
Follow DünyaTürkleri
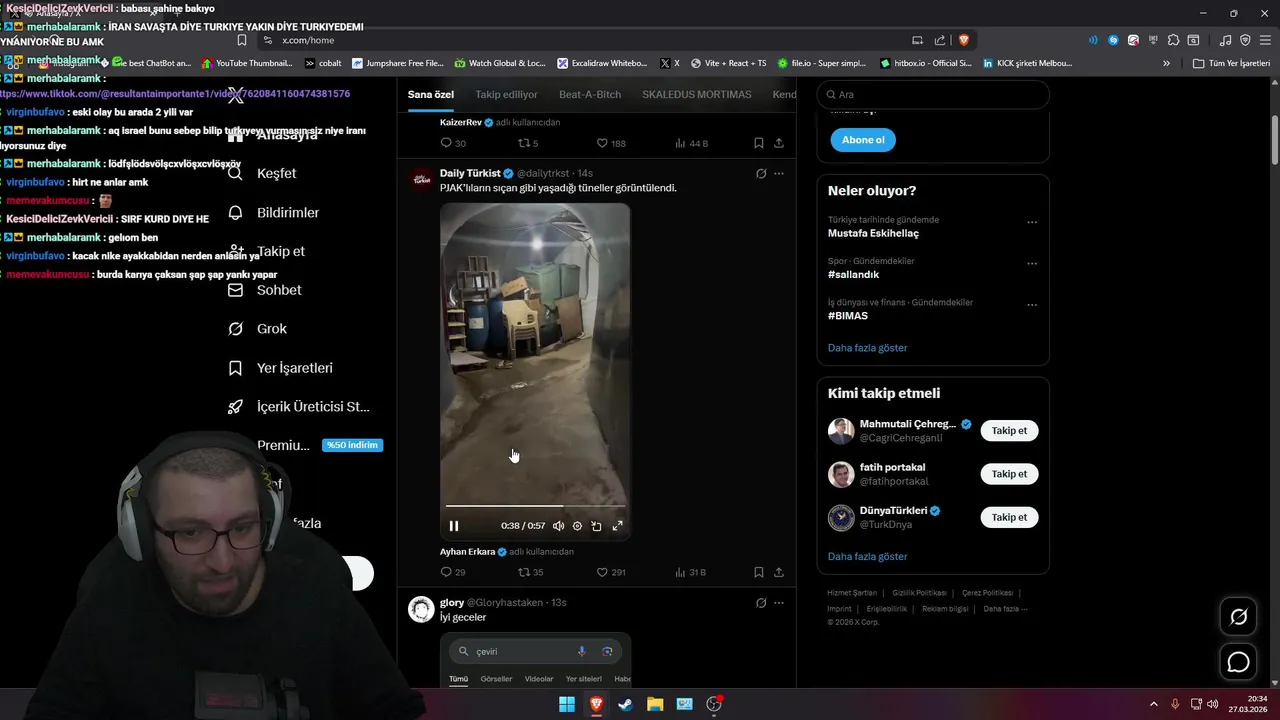point(1009,517)
